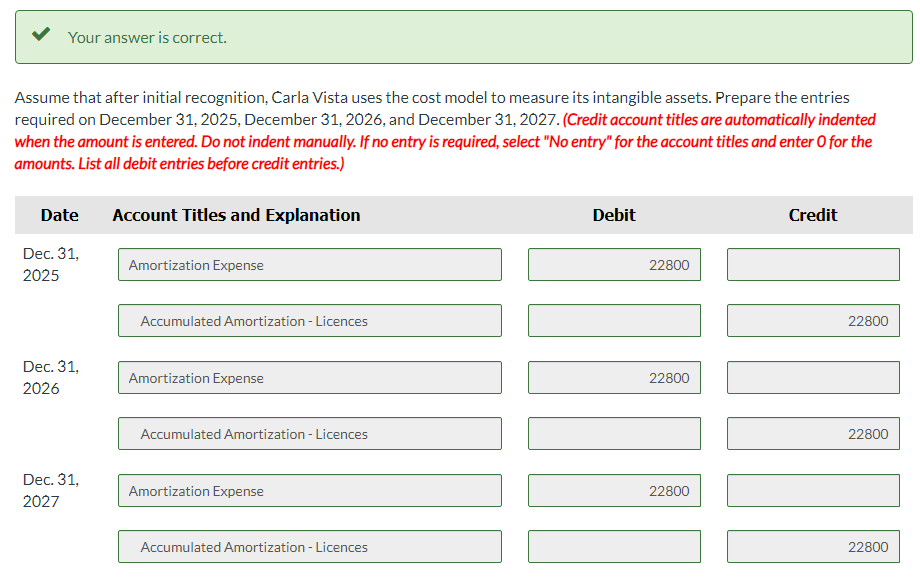
Task: Click the red italic instruction text
Action: click(x=444, y=141)
